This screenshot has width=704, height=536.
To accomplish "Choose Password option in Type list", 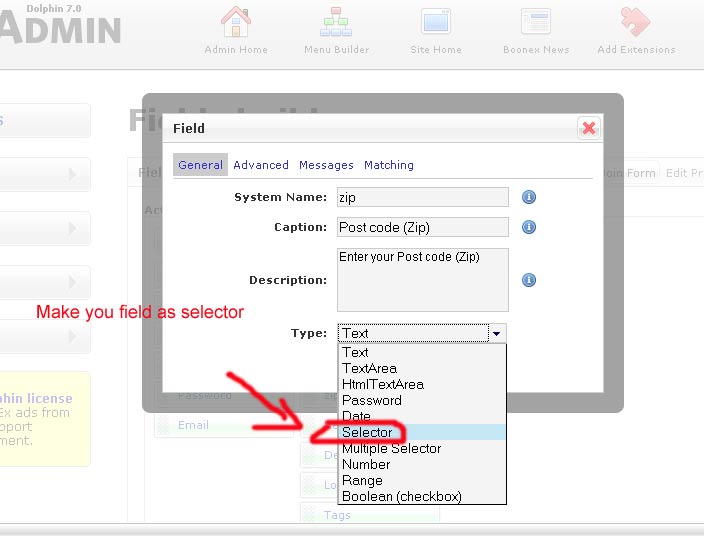I will tap(422, 400).
